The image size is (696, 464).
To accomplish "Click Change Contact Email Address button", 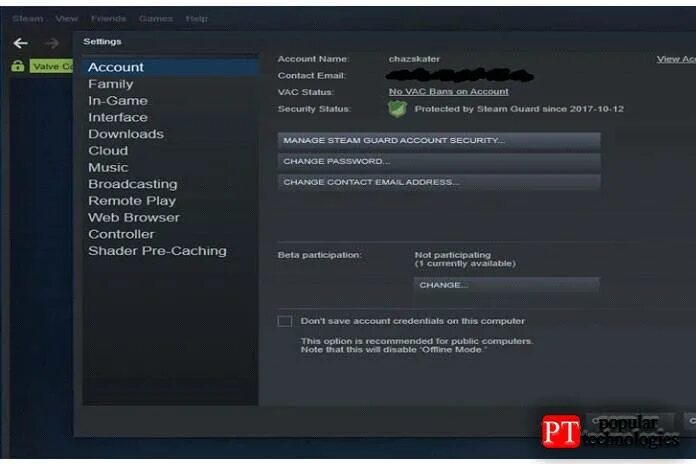I will [439, 182].
